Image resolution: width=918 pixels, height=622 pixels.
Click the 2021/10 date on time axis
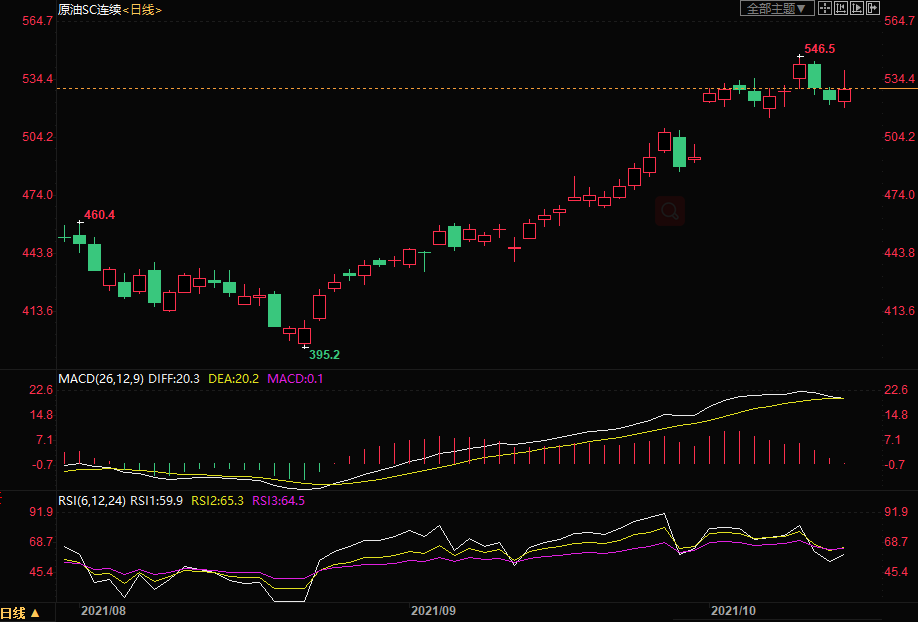(732, 609)
